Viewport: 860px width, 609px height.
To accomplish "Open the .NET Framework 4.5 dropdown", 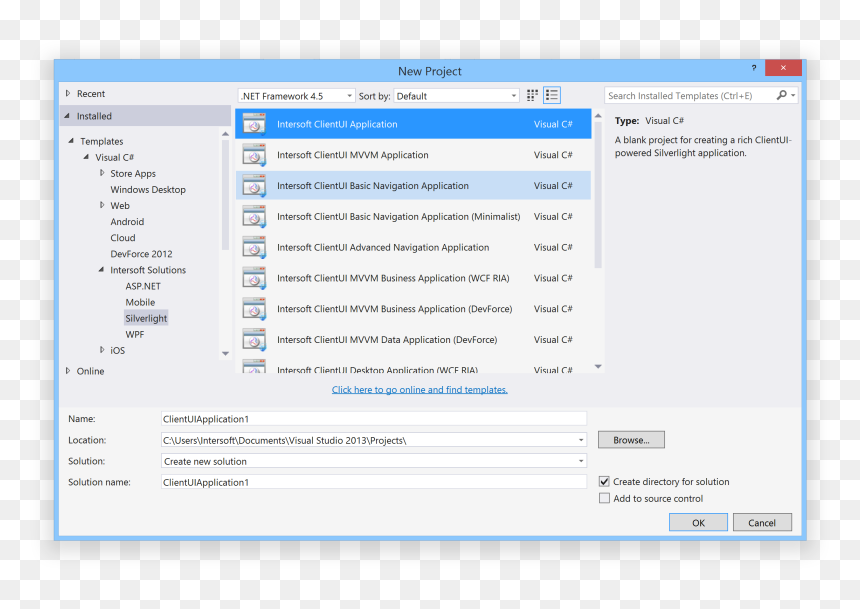I will [349, 96].
